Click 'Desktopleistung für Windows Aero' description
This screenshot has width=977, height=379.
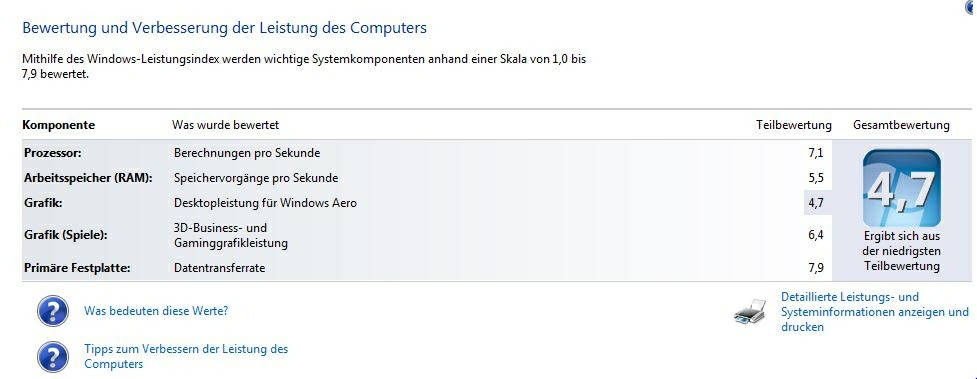point(265,203)
